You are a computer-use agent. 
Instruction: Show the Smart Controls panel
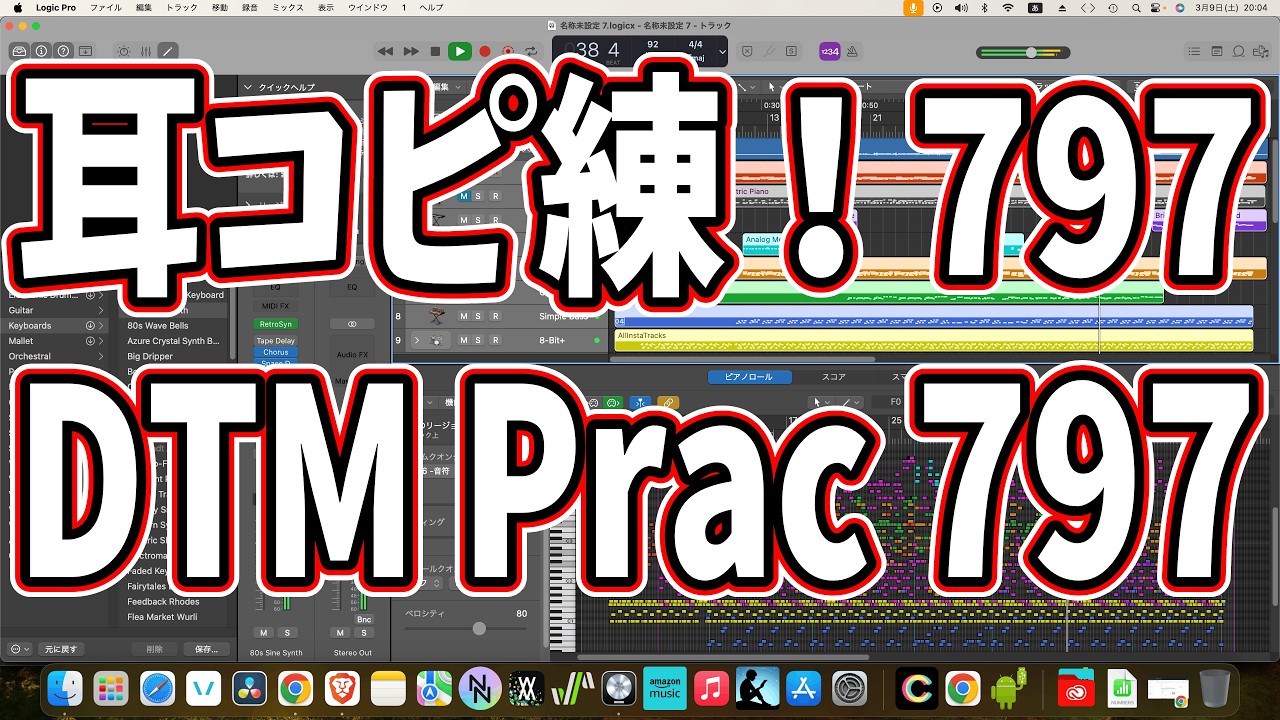click(x=123, y=51)
